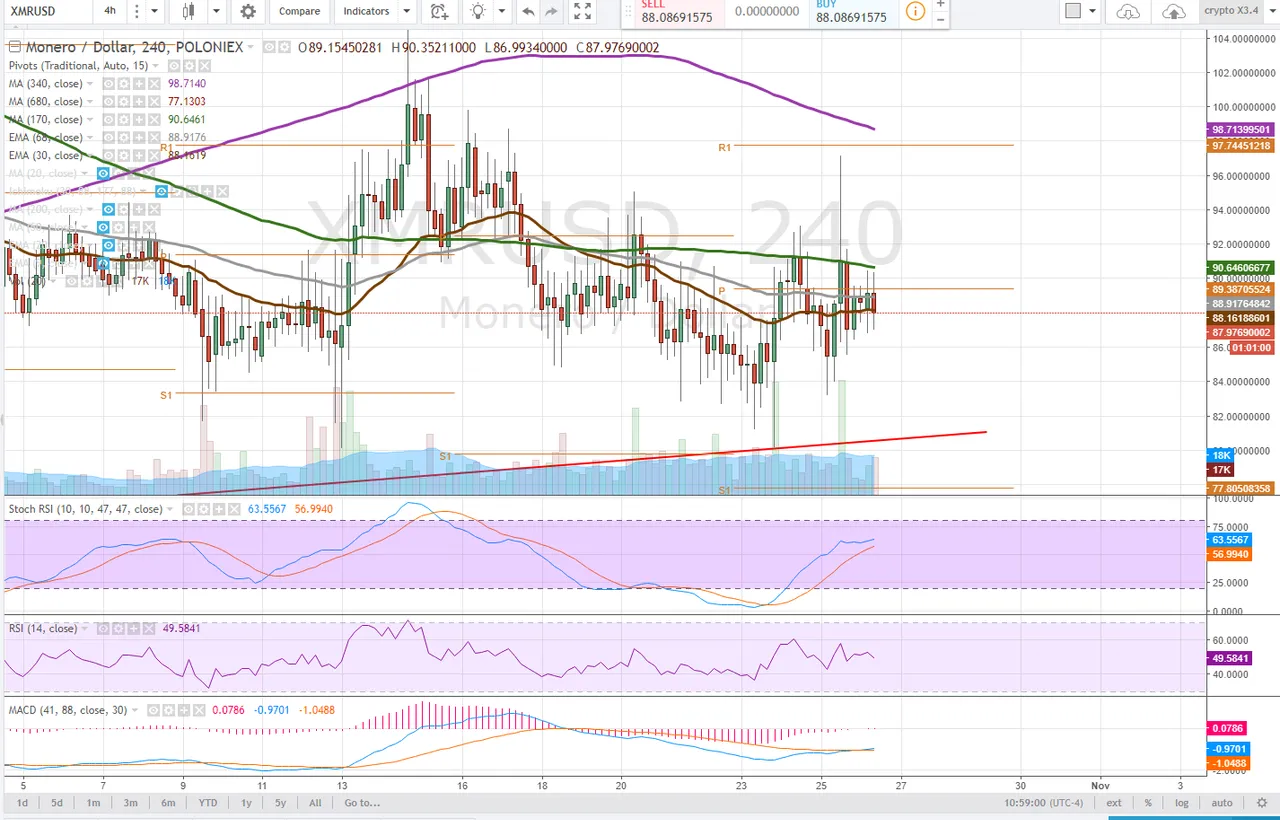
Task: Hide the MA (340, close) line
Action: tap(108, 84)
